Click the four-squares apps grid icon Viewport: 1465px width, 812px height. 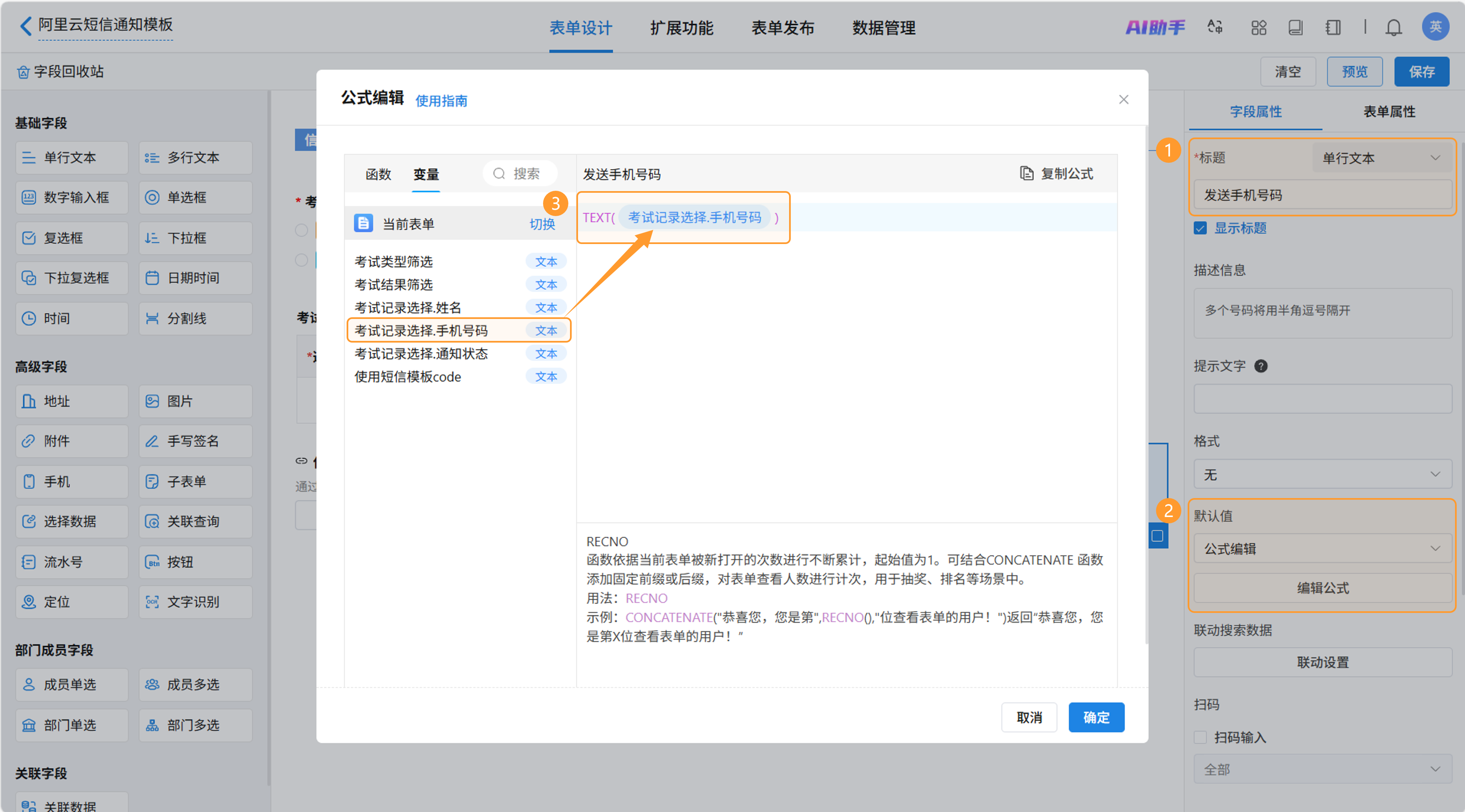[x=1259, y=27]
